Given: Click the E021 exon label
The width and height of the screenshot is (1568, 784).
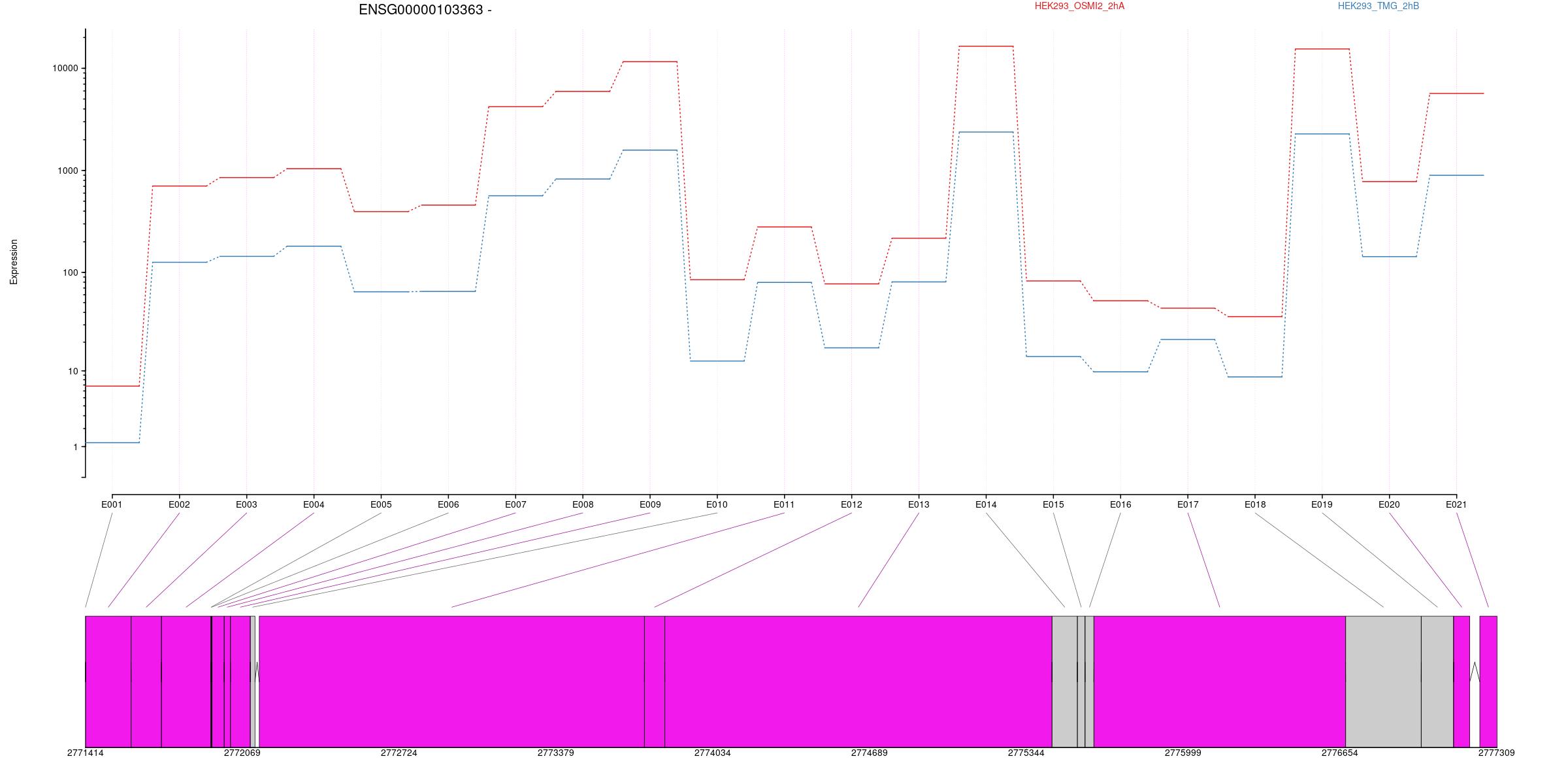Looking at the screenshot, I should (1456, 504).
